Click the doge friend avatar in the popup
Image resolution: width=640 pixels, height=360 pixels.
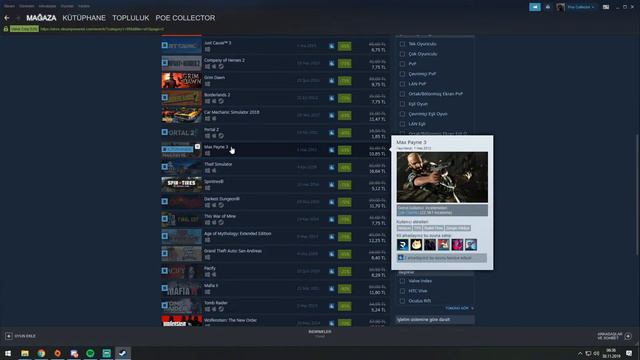(x=416, y=244)
